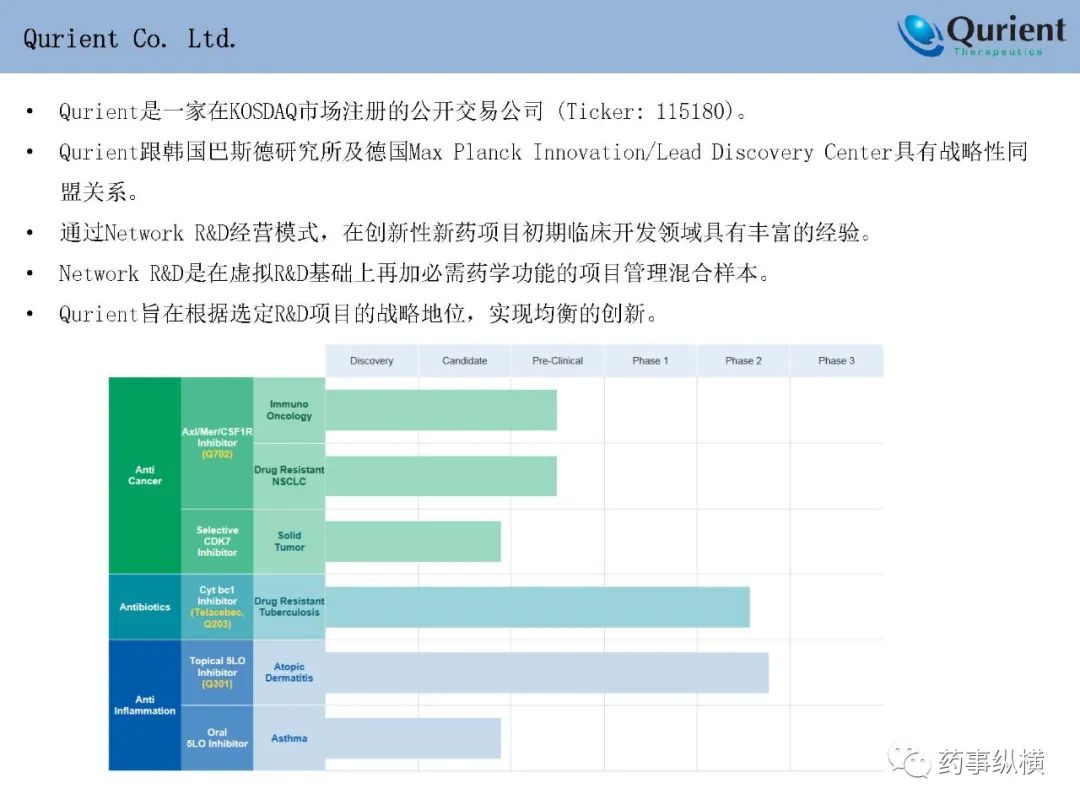
Task: Click the bullet mentioning Ticker: 115180
Action: [x=403, y=111]
